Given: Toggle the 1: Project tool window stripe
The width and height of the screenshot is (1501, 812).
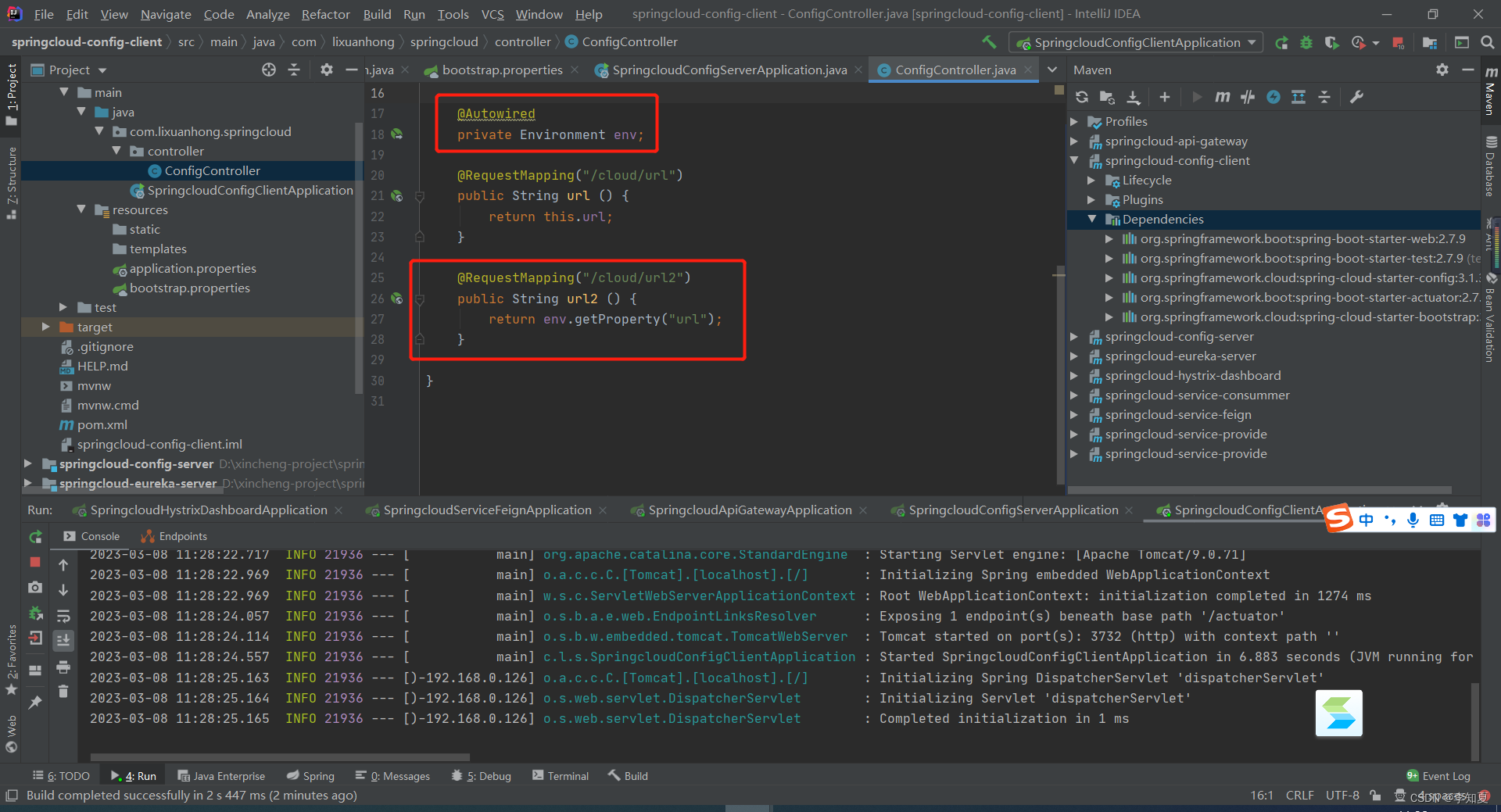Looking at the screenshot, I should coord(11,95).
